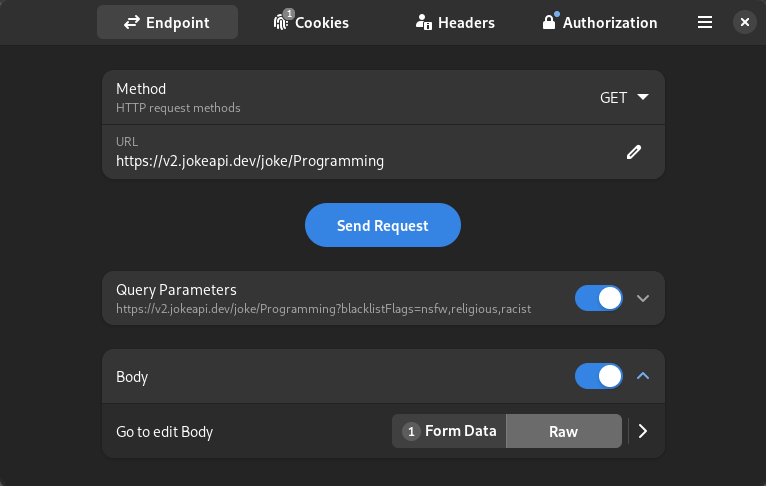Click the Headers person-info icon

tap(424, 22)
